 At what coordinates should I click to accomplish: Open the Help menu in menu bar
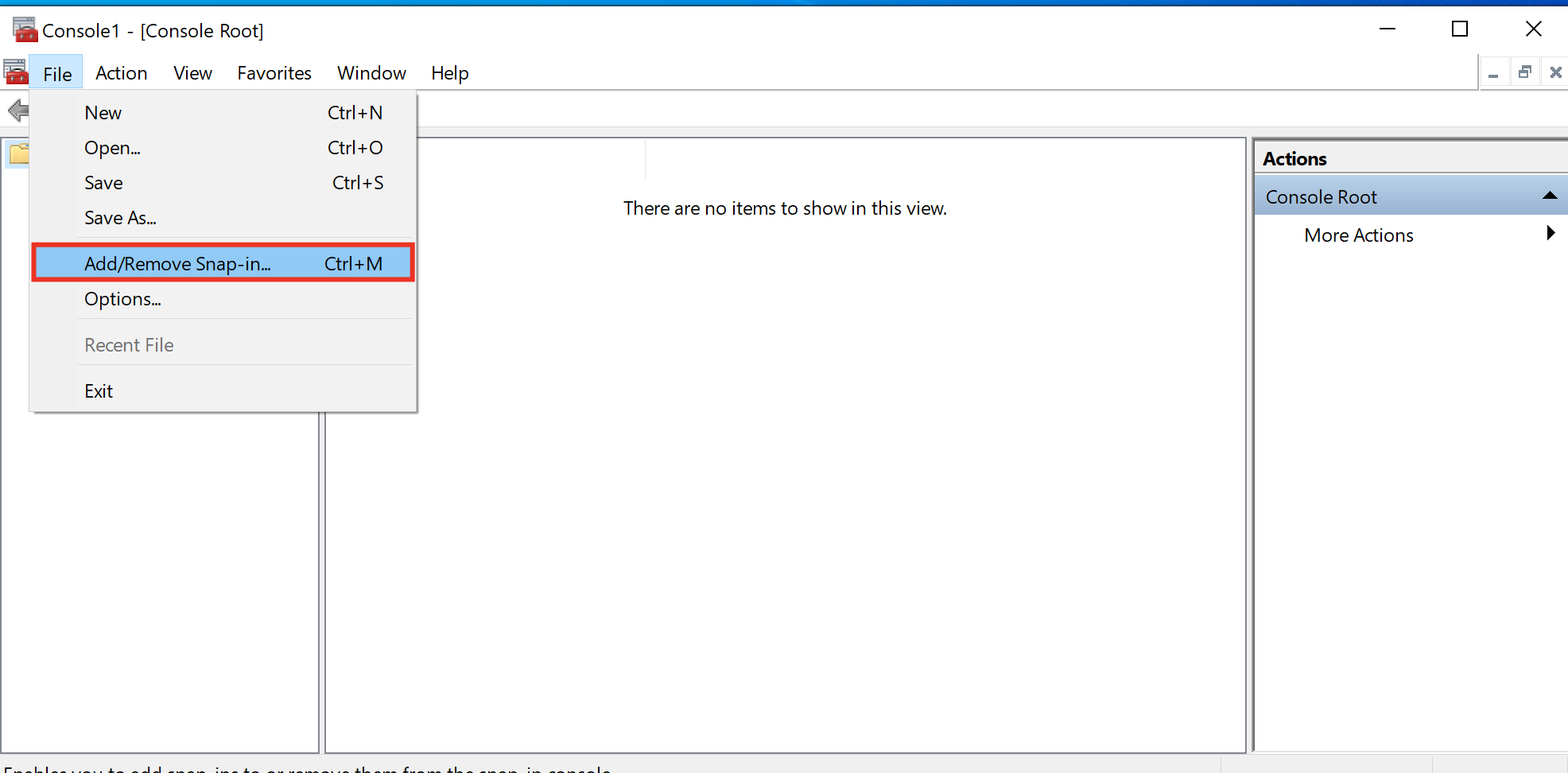click(449, 73)
